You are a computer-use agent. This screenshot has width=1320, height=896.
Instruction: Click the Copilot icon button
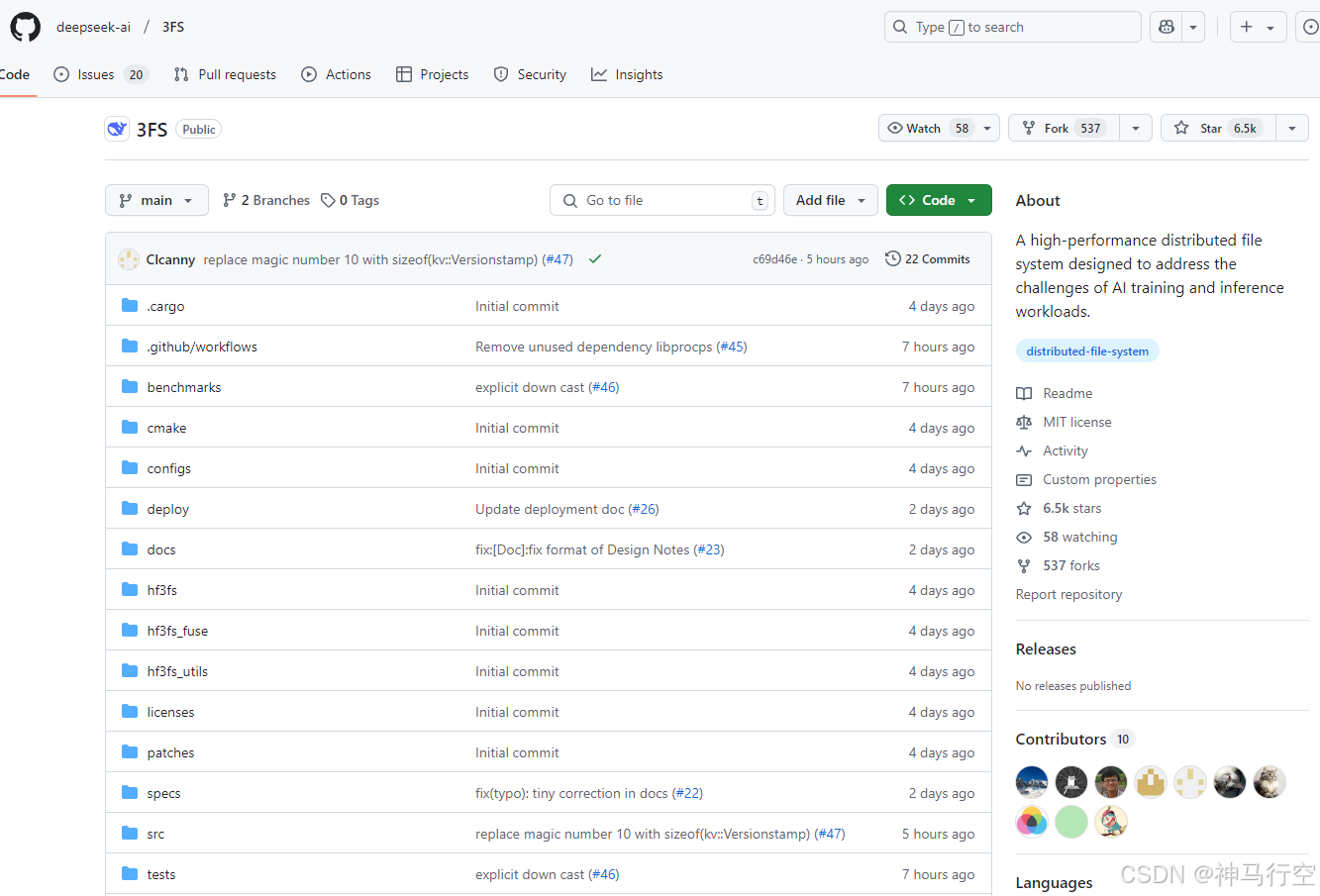[1166, 27]
